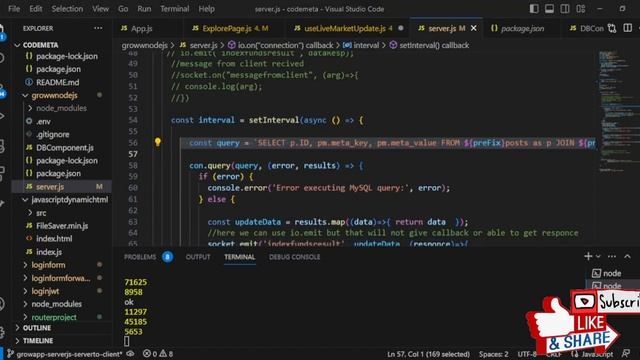Click the io.on("connection") callback breadcrumb
The height and width of the screenshot is (360, 640).
coord(281,45)
